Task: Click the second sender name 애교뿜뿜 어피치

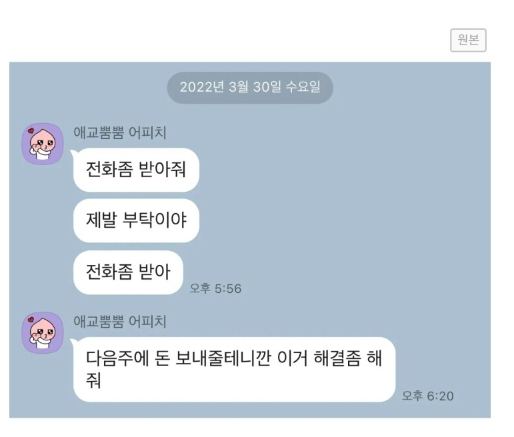Action: coord(120,321)
